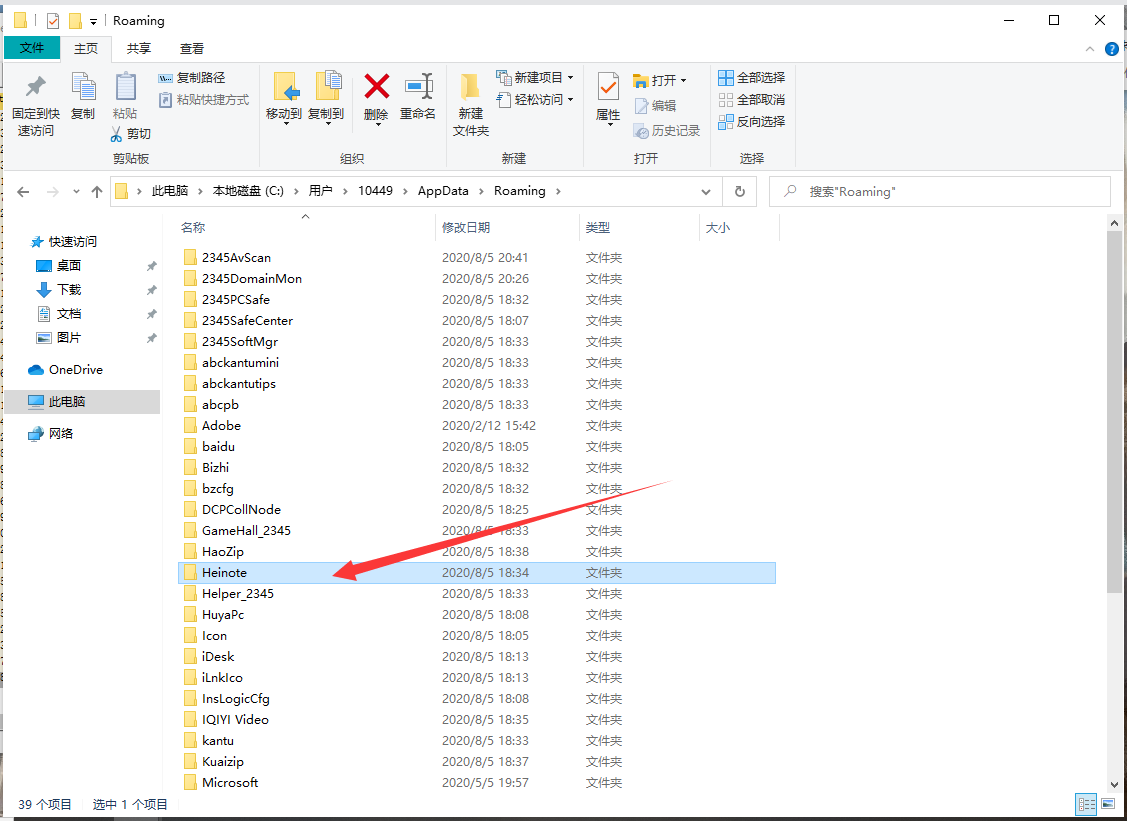
Task: Select OneDrive in the sidebar
Action: coord(65,370)
